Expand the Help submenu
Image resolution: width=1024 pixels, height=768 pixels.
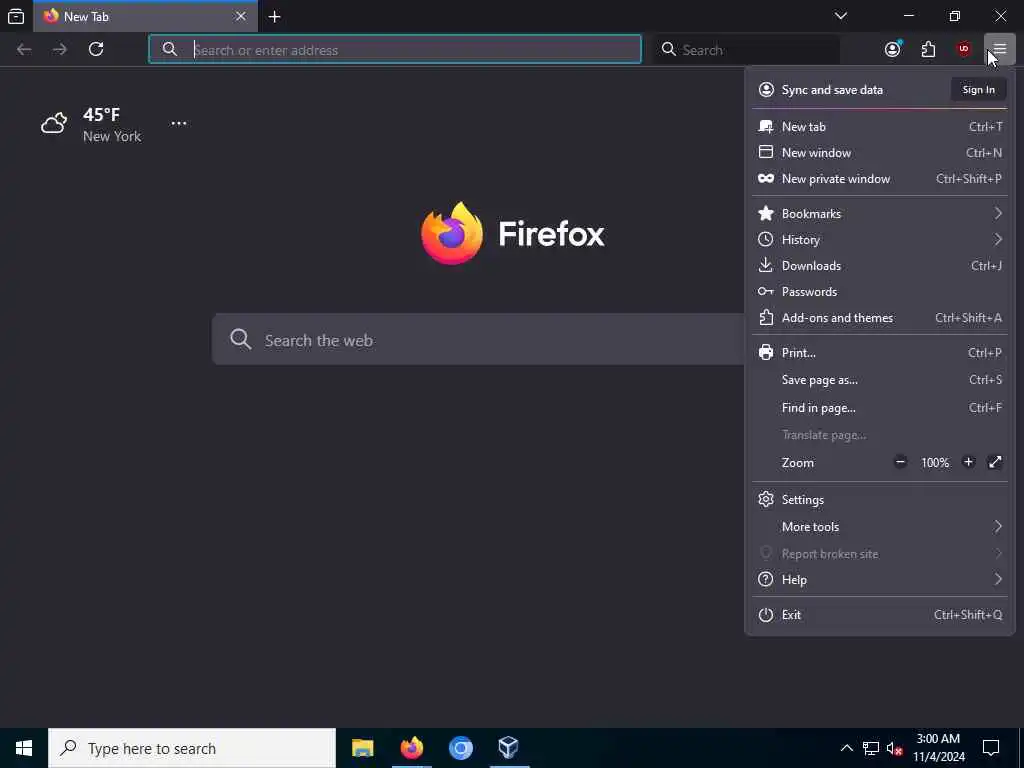coord(880,580)
